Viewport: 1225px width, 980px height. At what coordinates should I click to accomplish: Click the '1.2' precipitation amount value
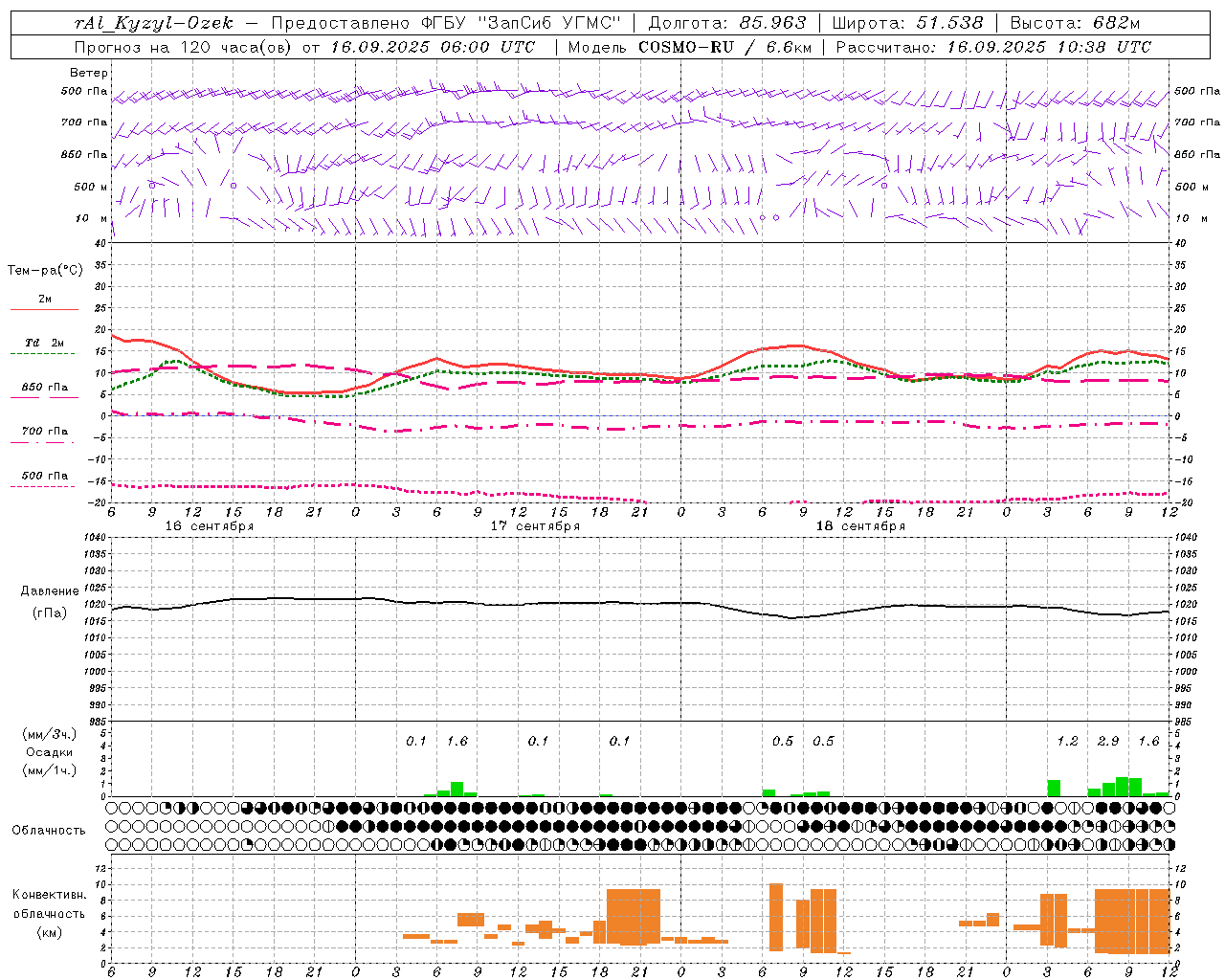1067,742
